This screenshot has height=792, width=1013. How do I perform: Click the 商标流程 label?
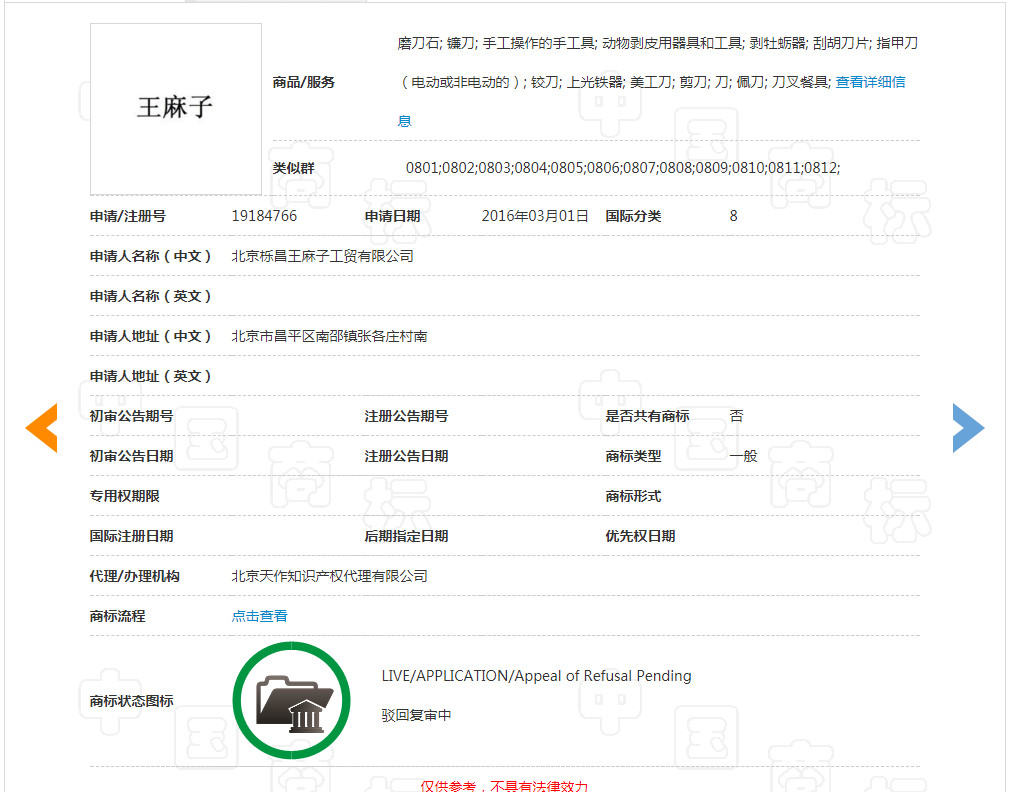point(118,616)
